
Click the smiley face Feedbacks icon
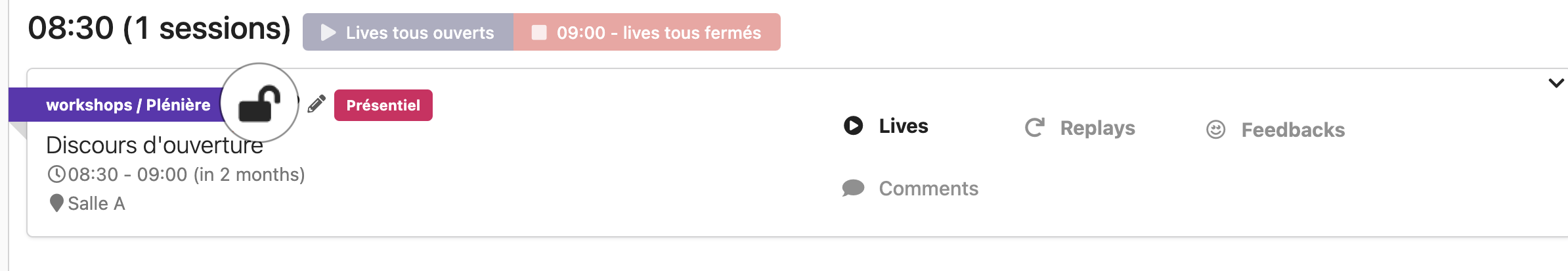tap(1215, 130)
